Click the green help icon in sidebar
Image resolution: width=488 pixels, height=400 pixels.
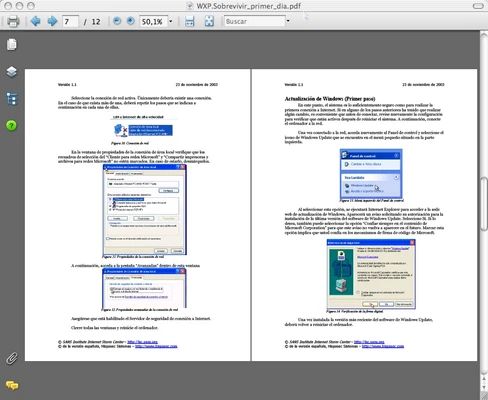click(x=12, y=126)
